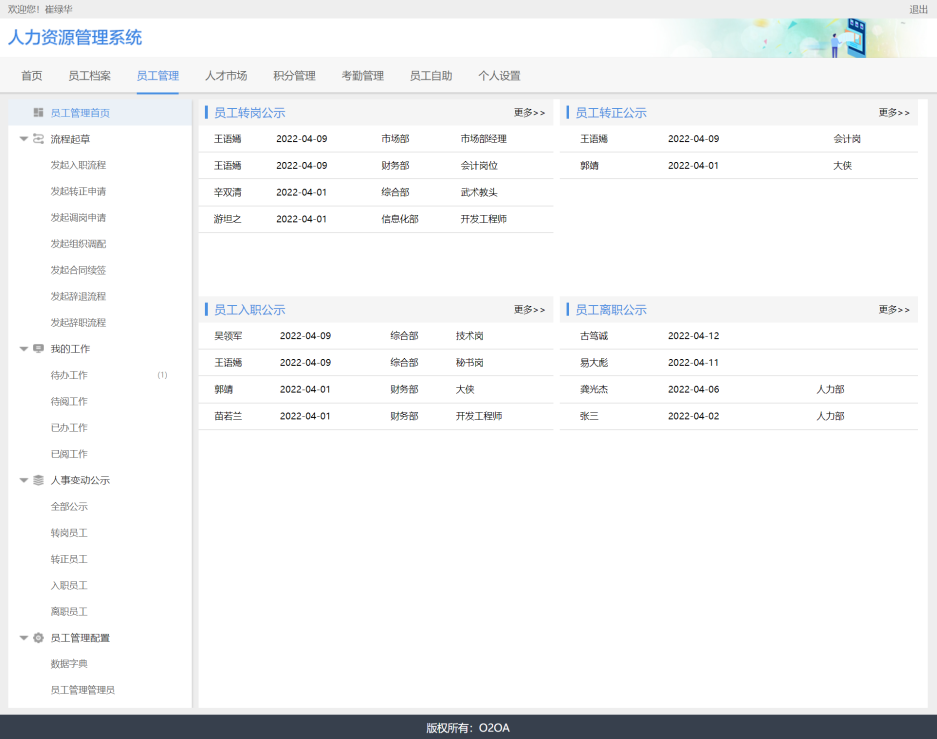Log out using the 退出 link

tap(918, 9)
